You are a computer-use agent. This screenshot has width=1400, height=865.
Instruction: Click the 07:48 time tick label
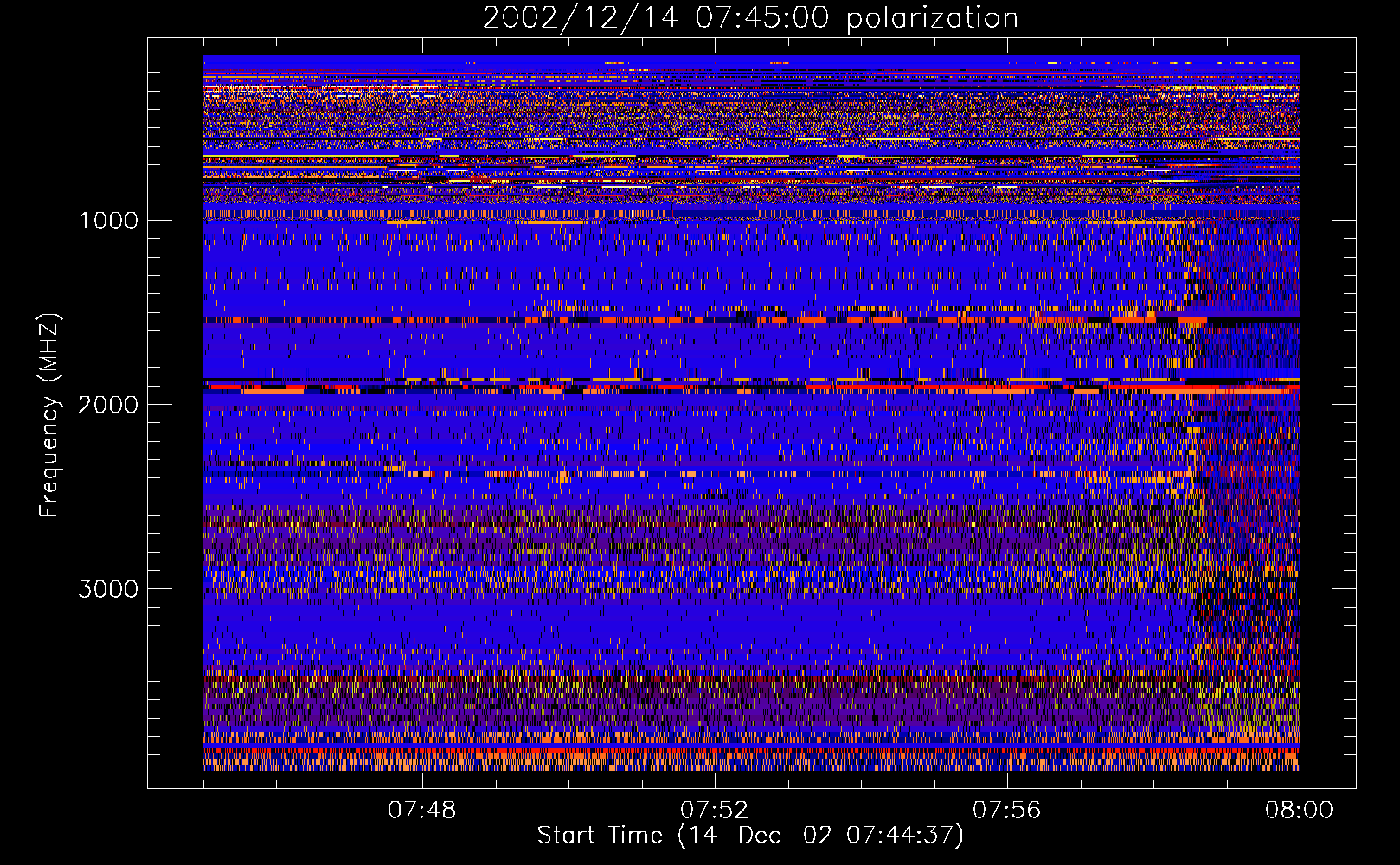coord(421,811)
